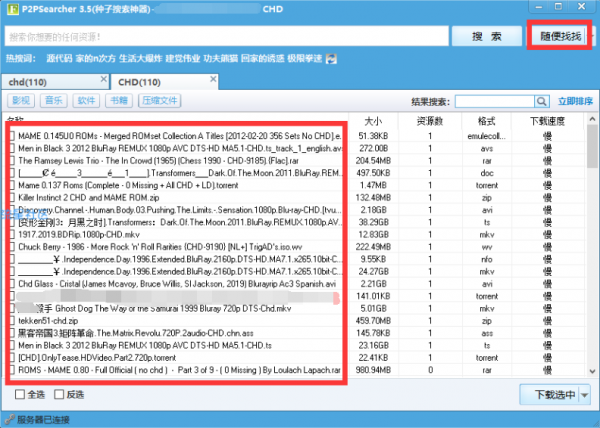Check the 反选 checkbox
Image resolution: width=600 pixels, height=428 pixels.
coord(59,394)
